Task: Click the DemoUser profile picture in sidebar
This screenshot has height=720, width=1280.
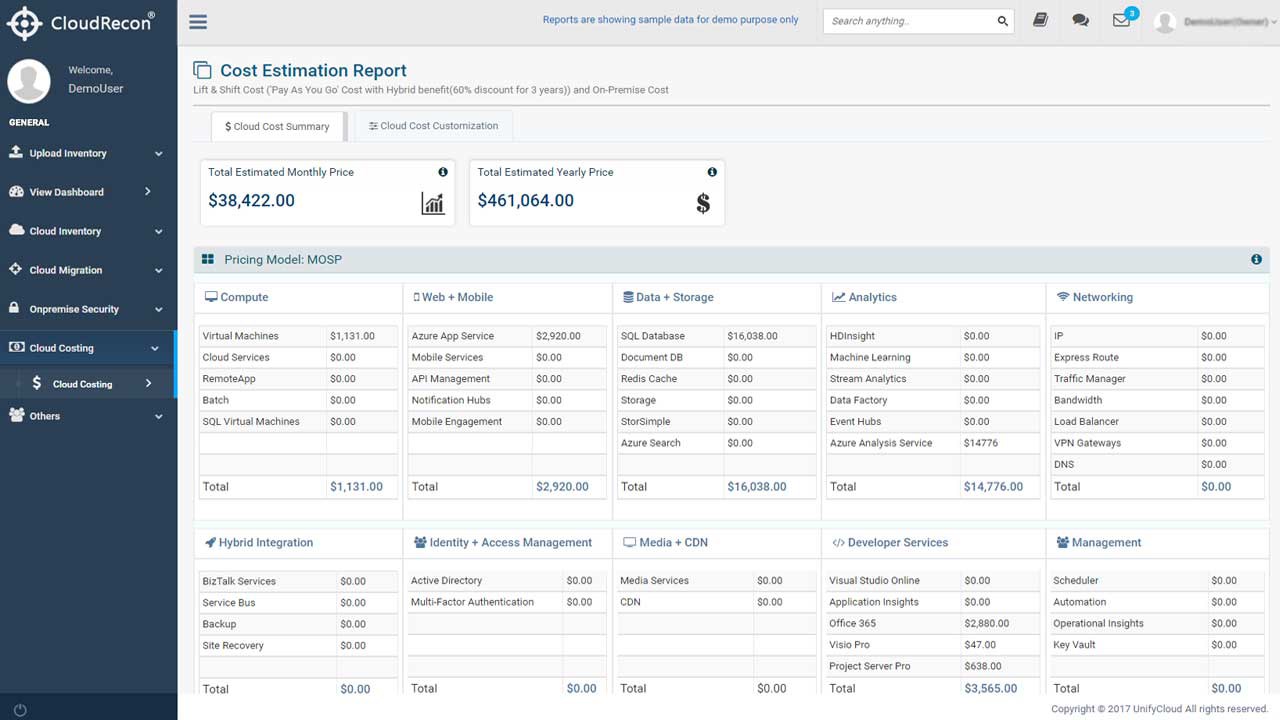Action: tap(29, 81)
